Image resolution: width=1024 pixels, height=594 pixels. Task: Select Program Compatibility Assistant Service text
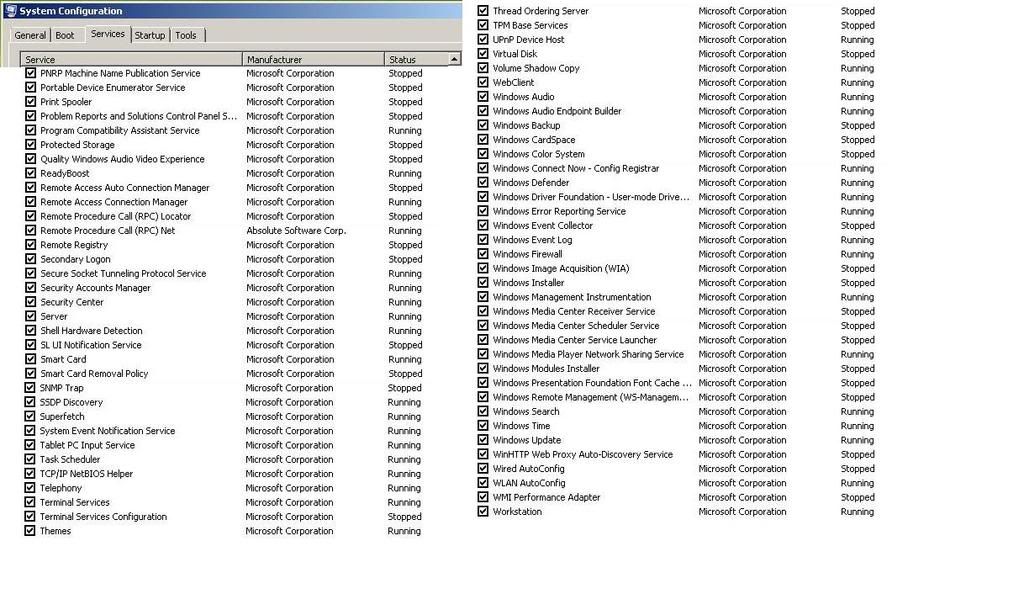[x=120, y=131]
